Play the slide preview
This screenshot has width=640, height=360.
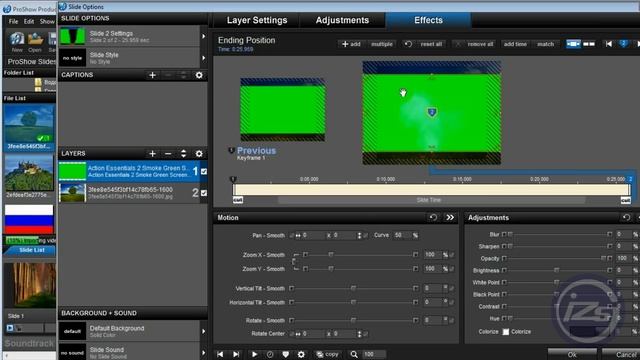[x=254, y=354]
